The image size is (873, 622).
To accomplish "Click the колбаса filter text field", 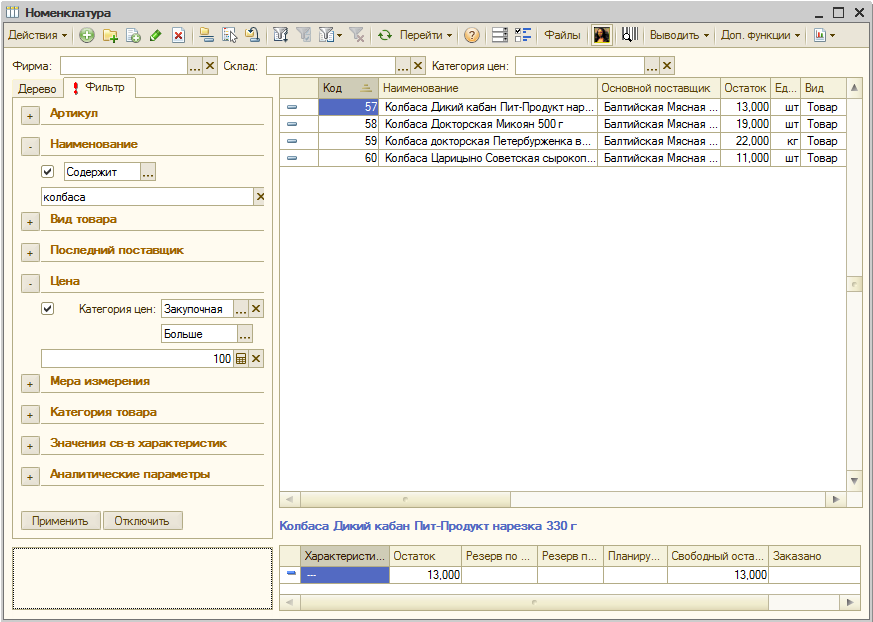I will click(147, 197).
